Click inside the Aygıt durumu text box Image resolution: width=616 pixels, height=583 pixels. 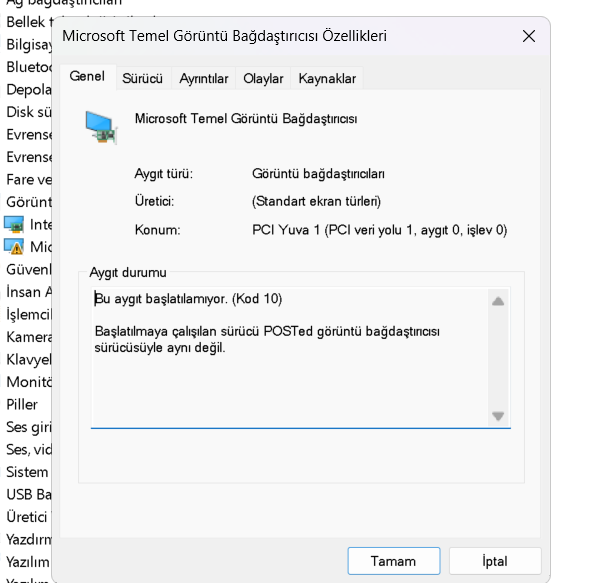click(301, 358)
